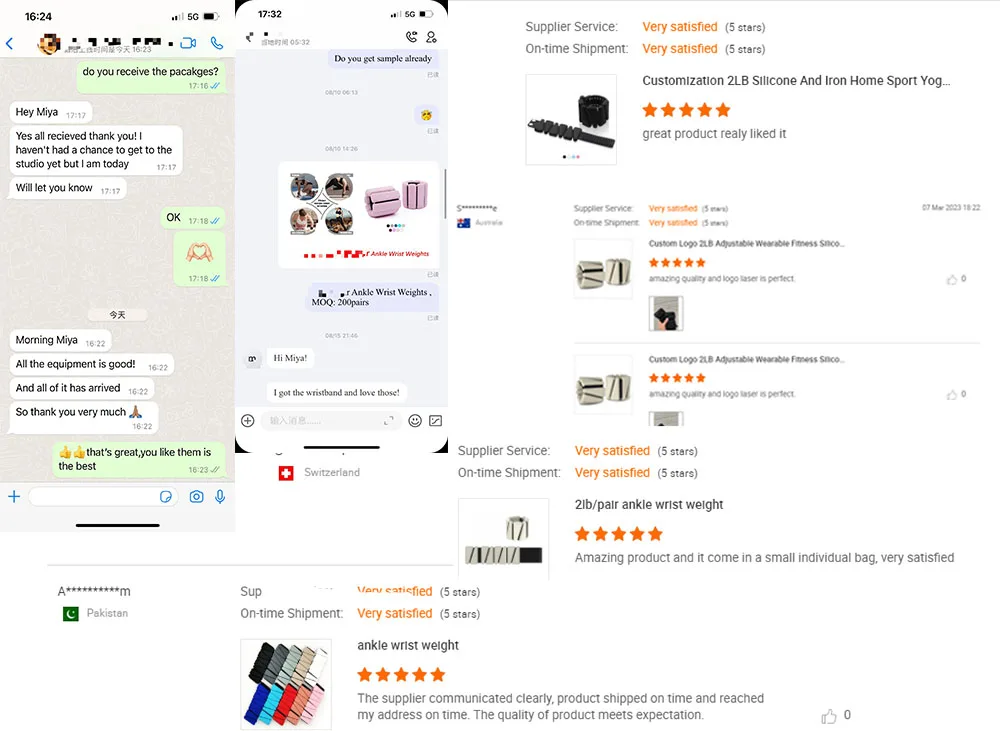Start a video call in WhatsApp chat
Viewport: 1000px width, 731px height.
point(188,43)
